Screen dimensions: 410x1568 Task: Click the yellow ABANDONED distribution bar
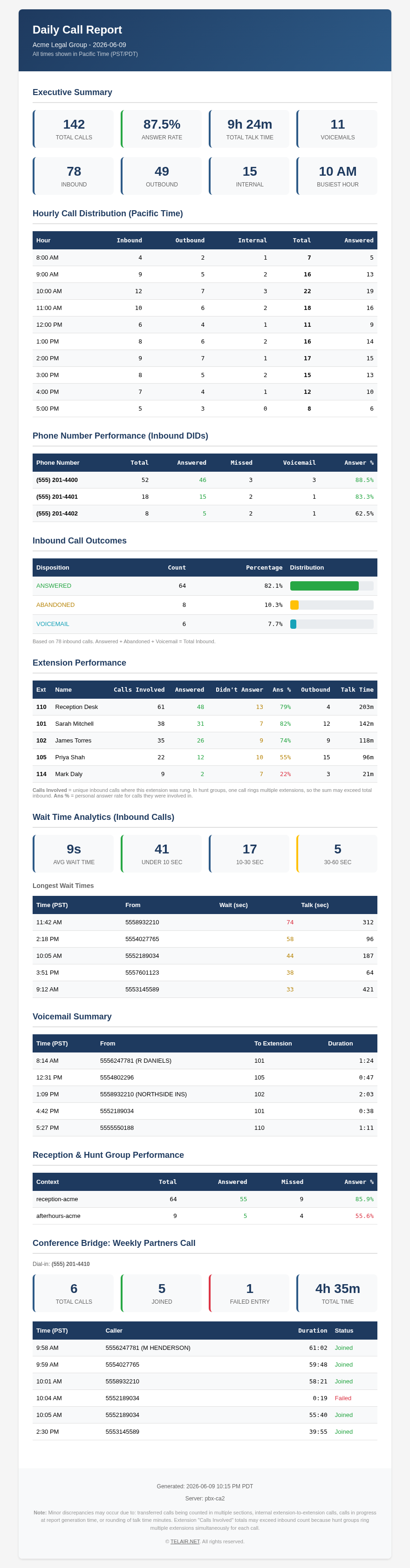tap(294, 605)
